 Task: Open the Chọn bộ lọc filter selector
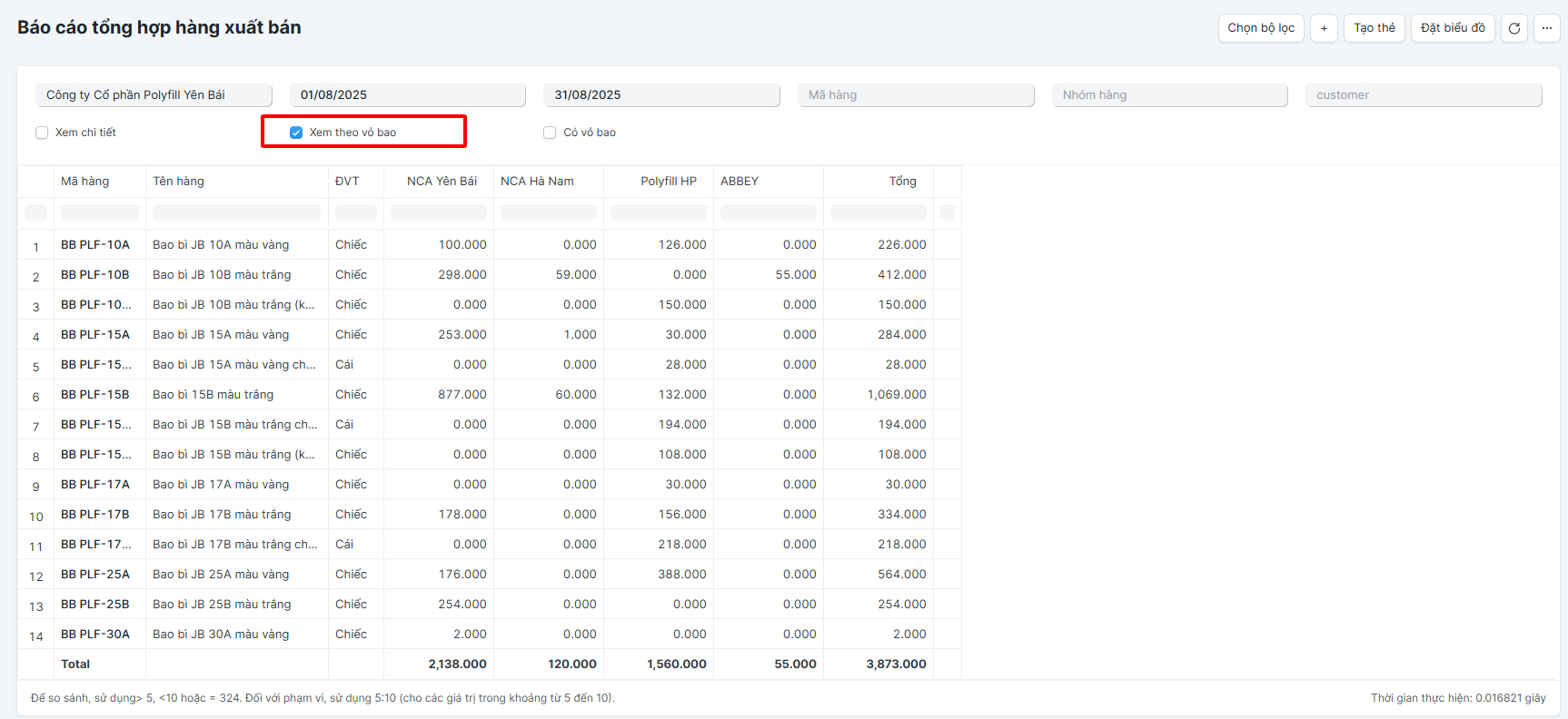pyautogui.click(x=1261, y=28)
